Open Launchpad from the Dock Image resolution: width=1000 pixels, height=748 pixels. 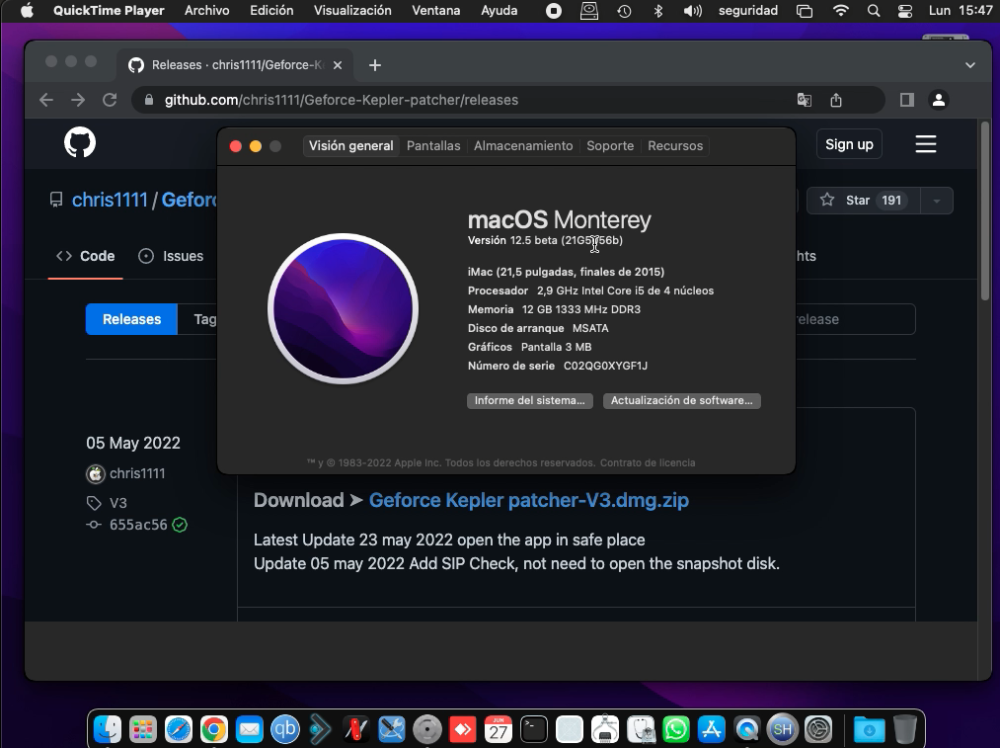pos(143,729)
